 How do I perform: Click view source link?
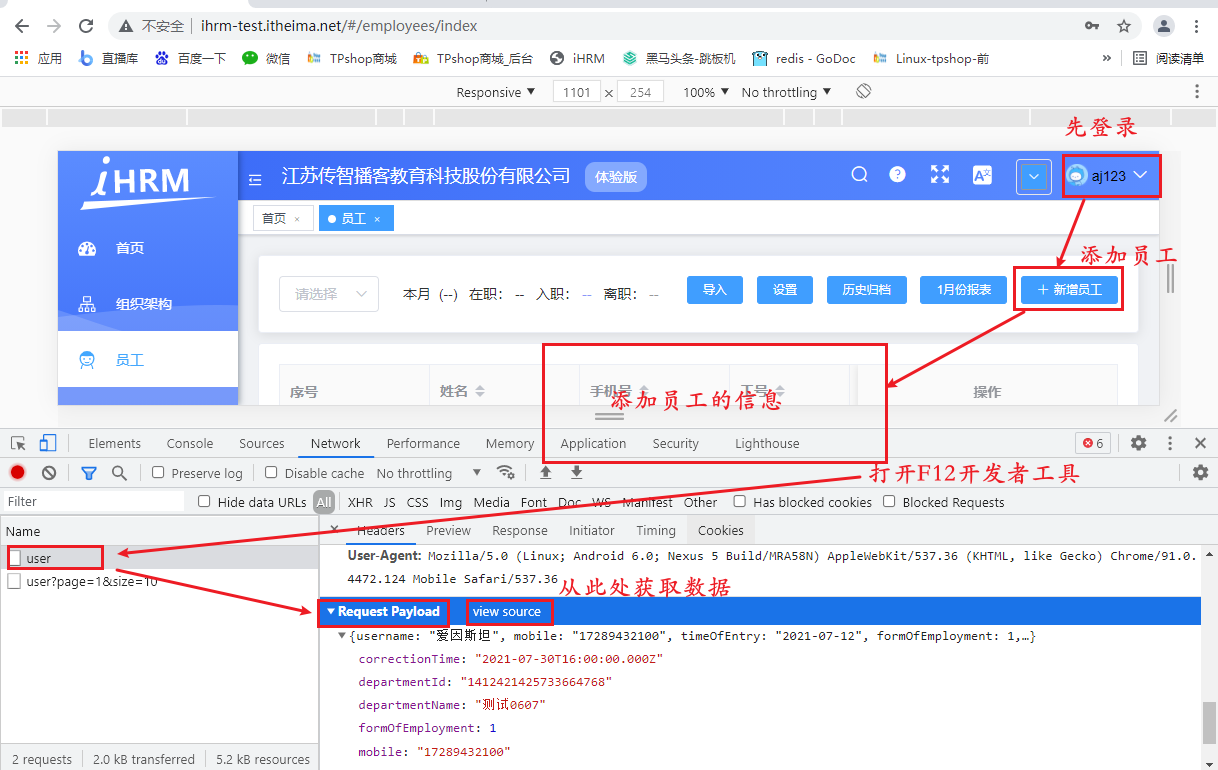pos(507,611)
